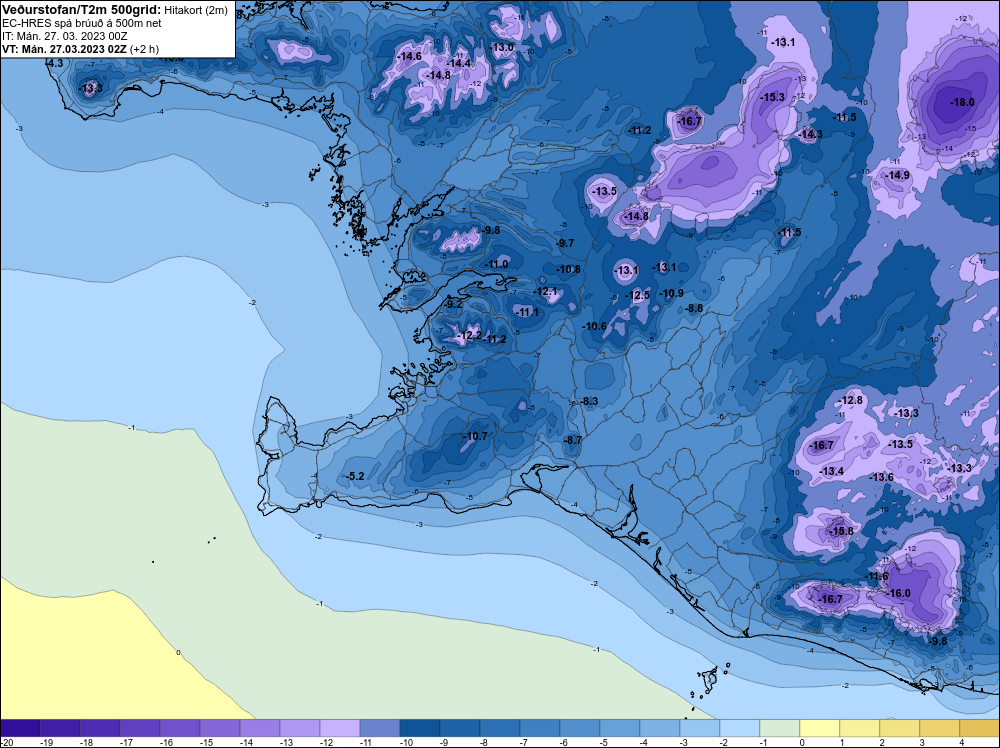
Task: Click the -10.8 temperature label
Action: (x=568, y=269)
